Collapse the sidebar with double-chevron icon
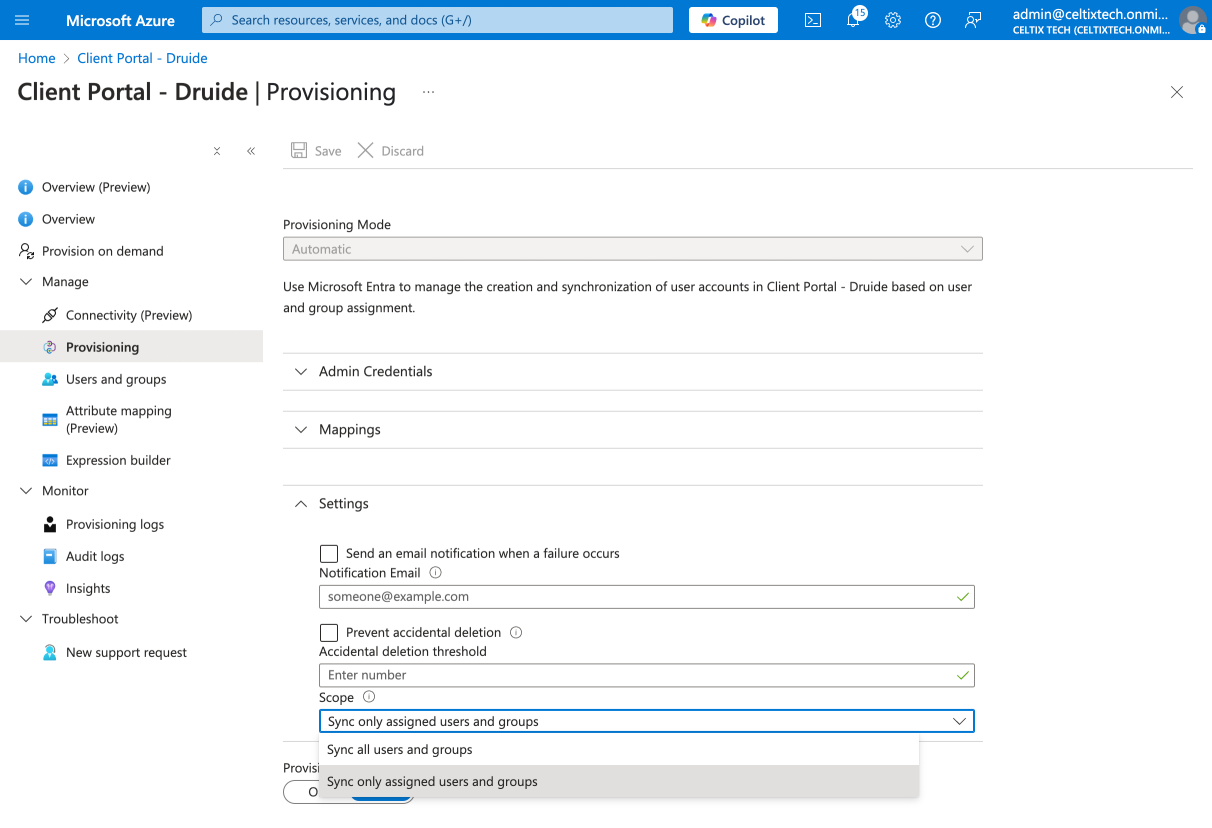1212x828 pixels. [251, 151]
